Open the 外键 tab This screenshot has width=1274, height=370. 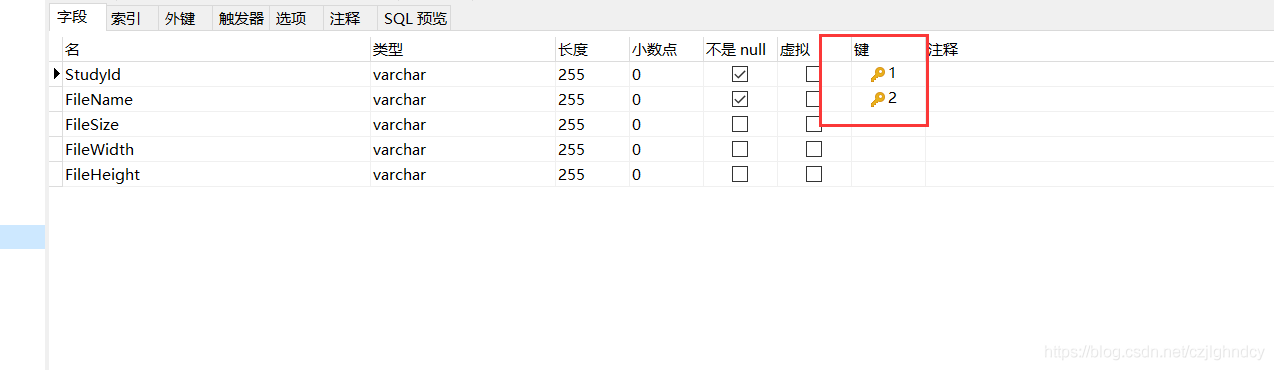[180, 18]
